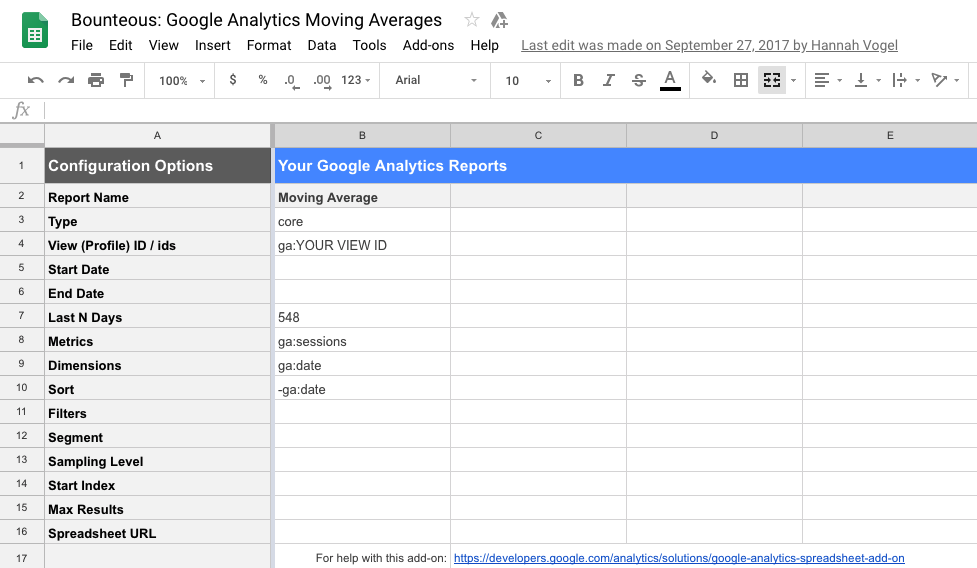Select the 'Moving Average' cell

pyautogui.click(x=362, y=197)
